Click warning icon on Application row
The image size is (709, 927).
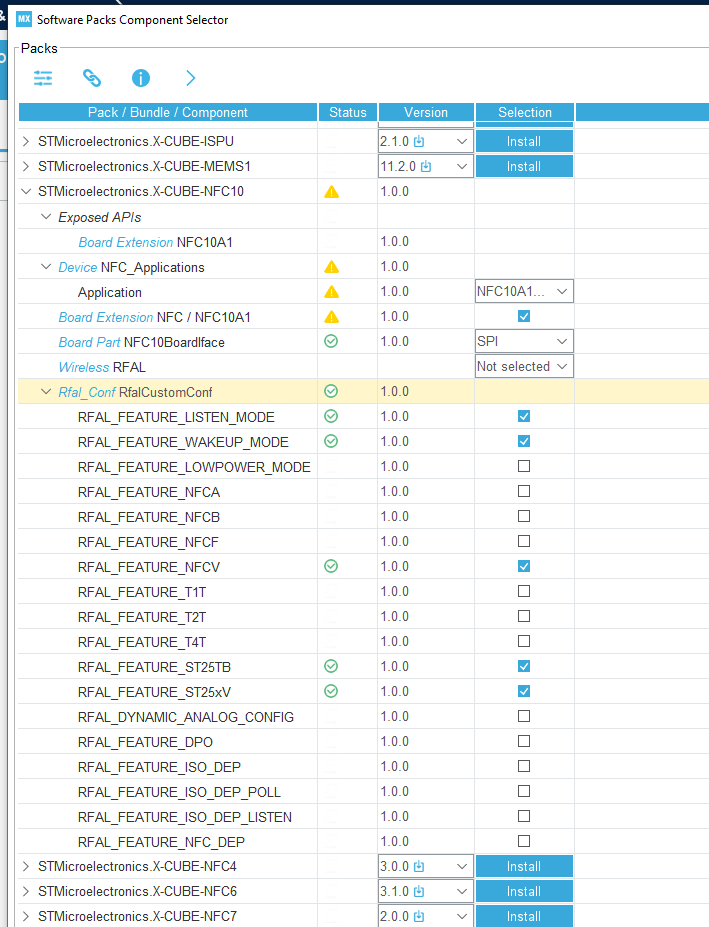332,291
